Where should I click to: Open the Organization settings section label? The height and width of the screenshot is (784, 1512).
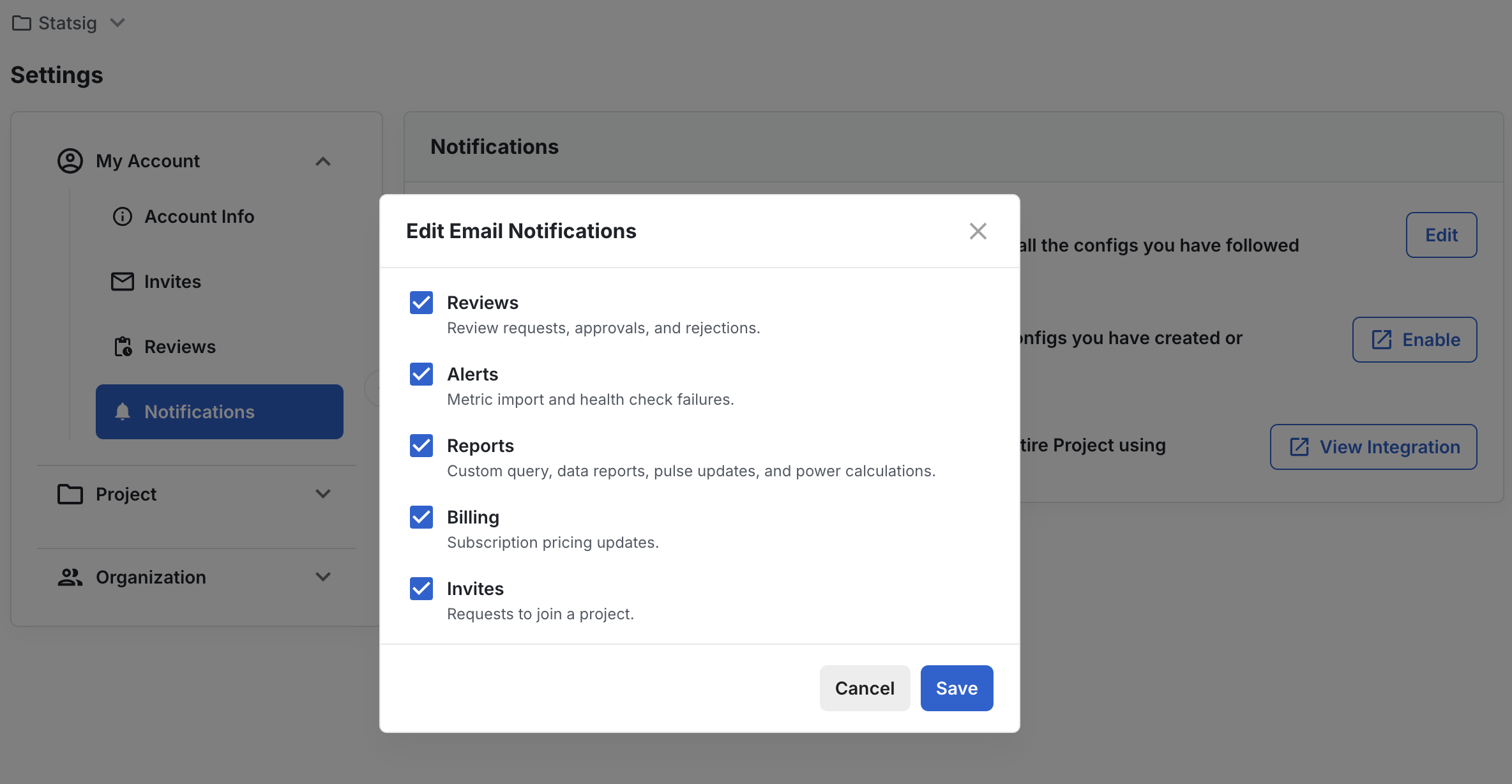click(151, 577)
